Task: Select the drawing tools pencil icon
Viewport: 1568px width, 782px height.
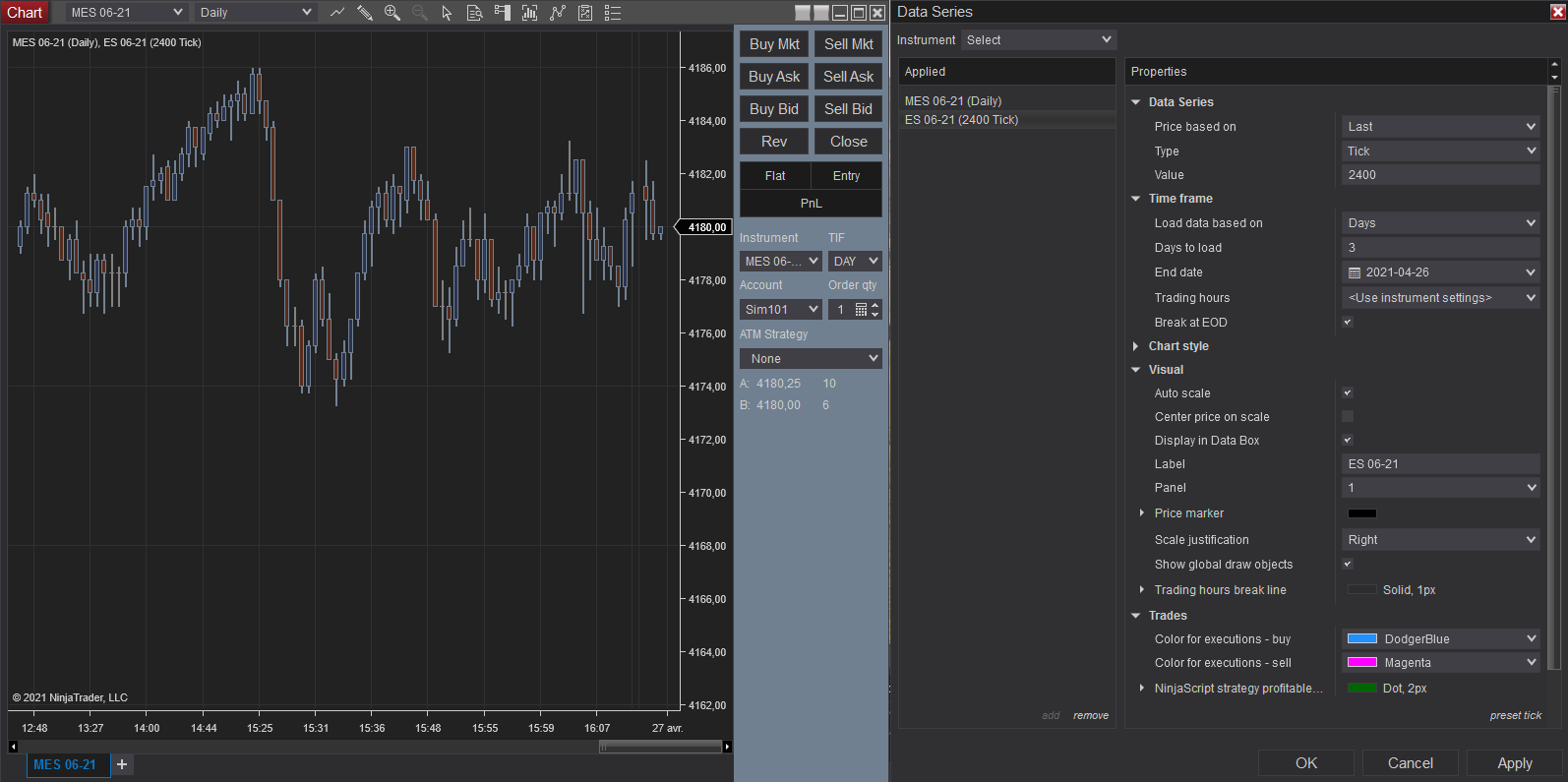Action: [x=365, y=13]
